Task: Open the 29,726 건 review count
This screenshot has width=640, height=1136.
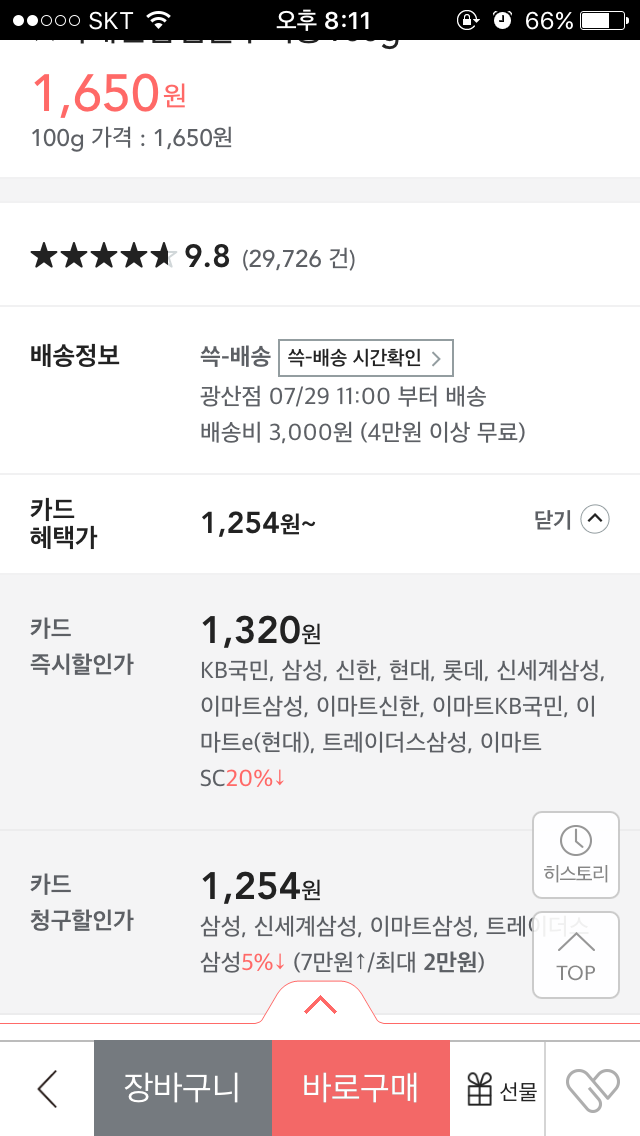Action: (298, 259)
